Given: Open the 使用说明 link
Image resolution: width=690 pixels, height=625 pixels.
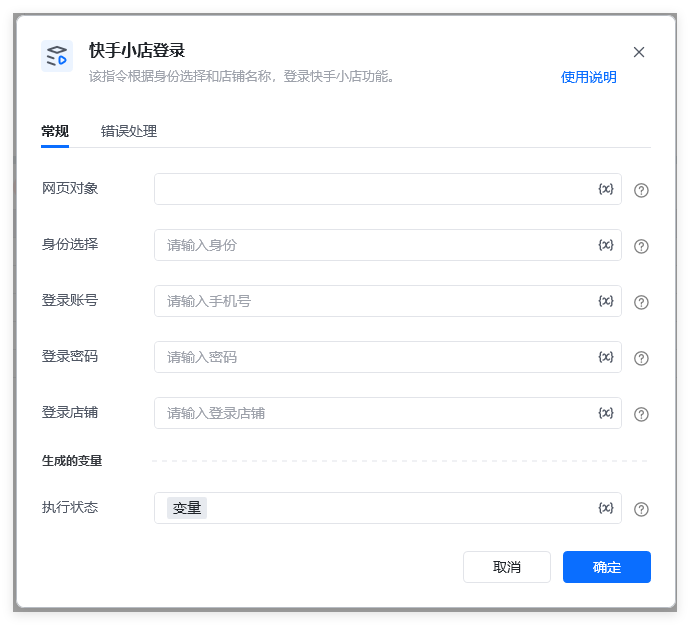Looking at the screenshot, I should tap(588, 77).
